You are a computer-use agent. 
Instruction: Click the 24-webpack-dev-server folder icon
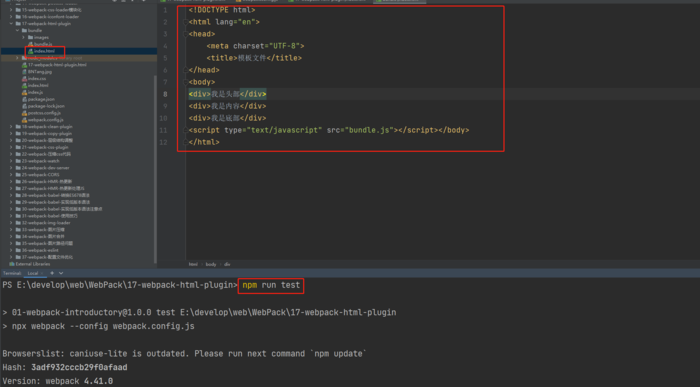(18, 168)
